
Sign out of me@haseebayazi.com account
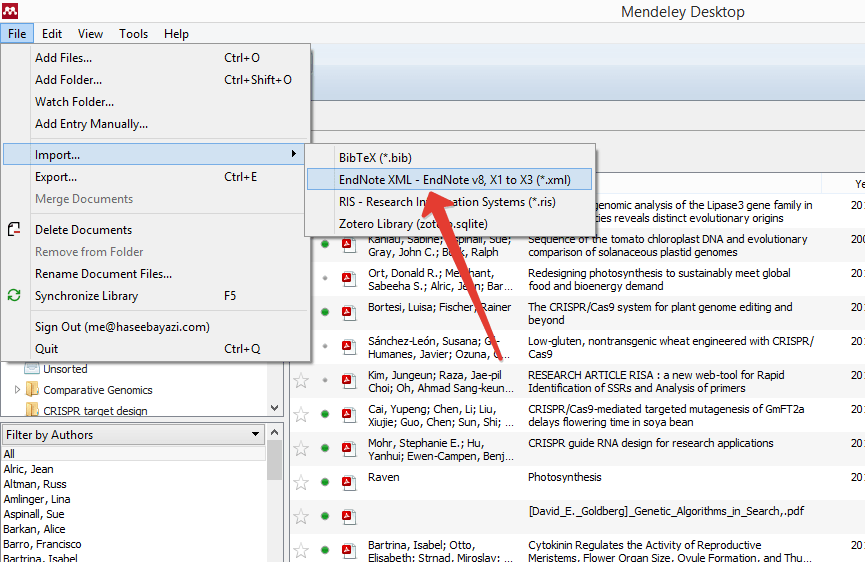[156, 327]
